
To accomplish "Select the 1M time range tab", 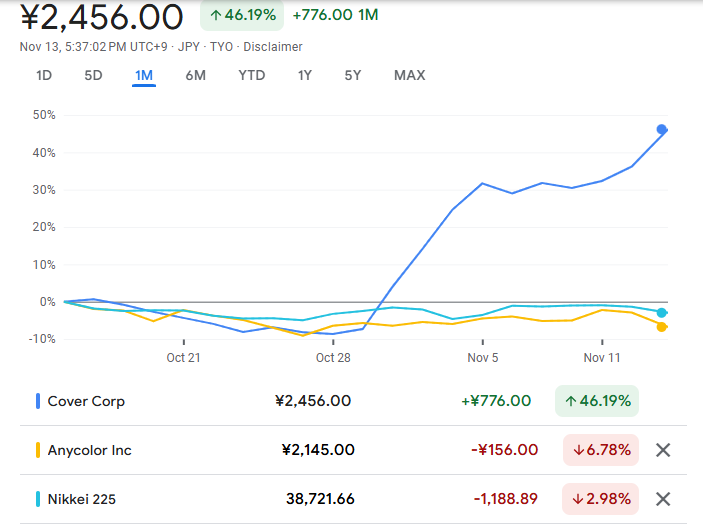I will pos(144,75).
